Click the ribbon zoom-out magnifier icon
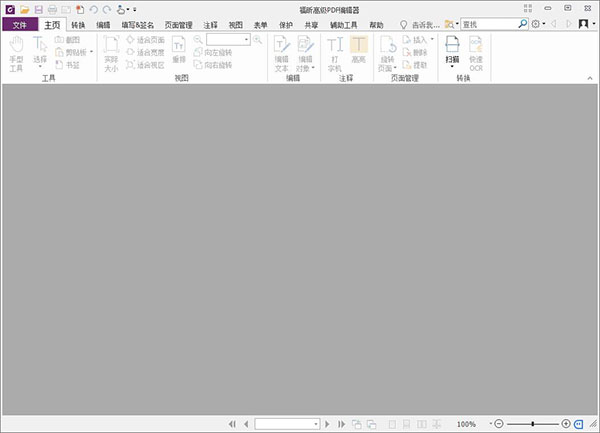The image size is (600, 433). [x=198, y=39]
